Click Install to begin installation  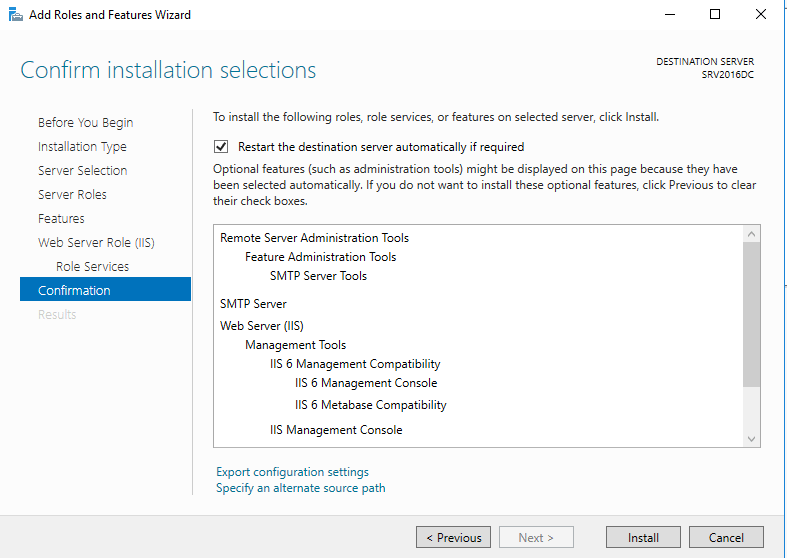(643, 537)
